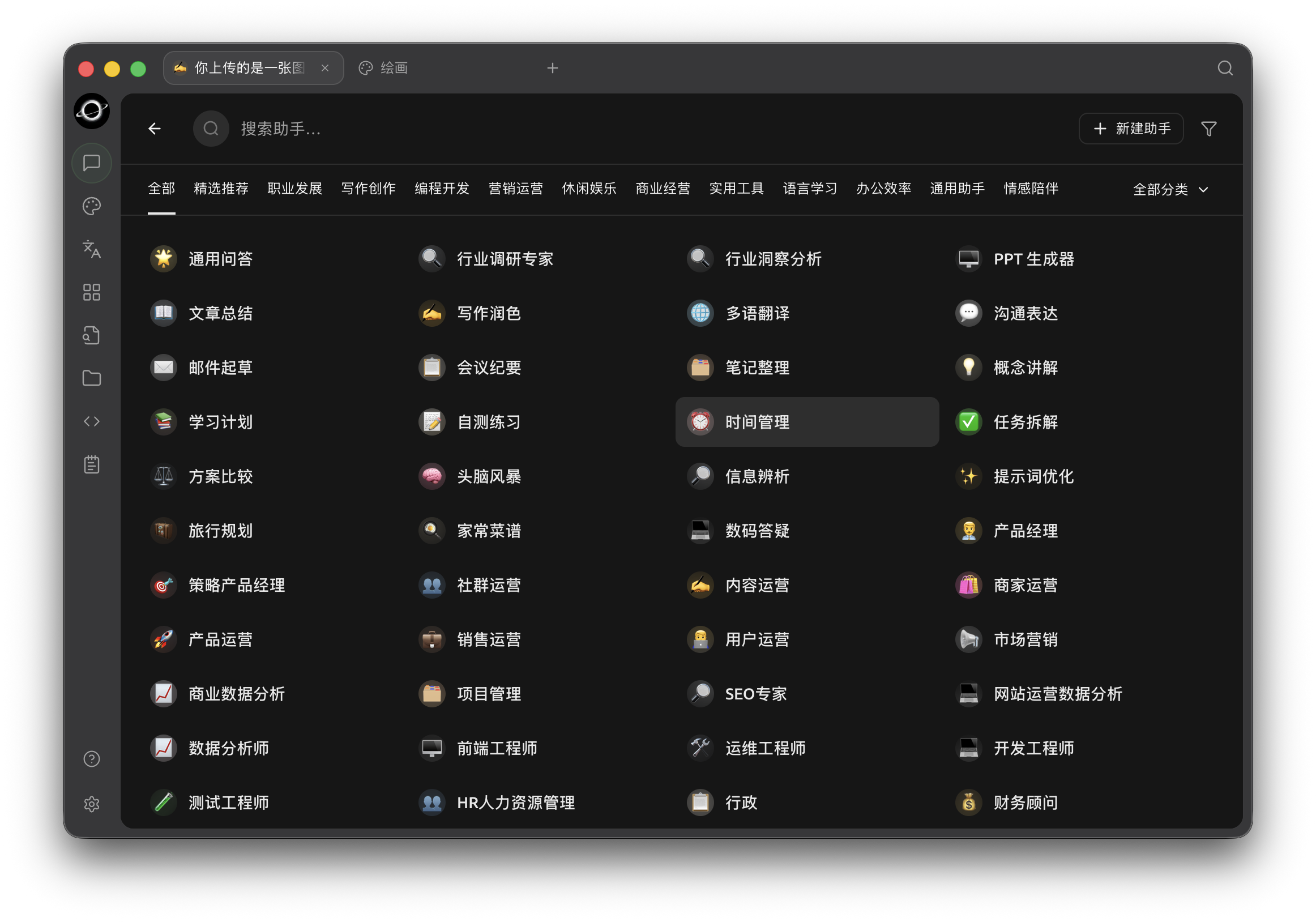The height and width of the screenshot is (922, 1316).
Task: Open the 邮件起草 assistant
Action: [270, 368]
